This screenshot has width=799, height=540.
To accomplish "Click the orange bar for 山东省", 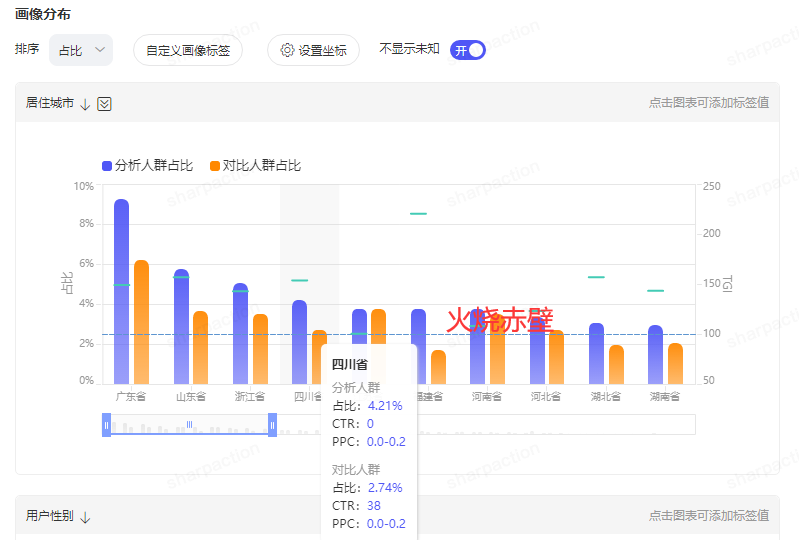I will (201, 347).
